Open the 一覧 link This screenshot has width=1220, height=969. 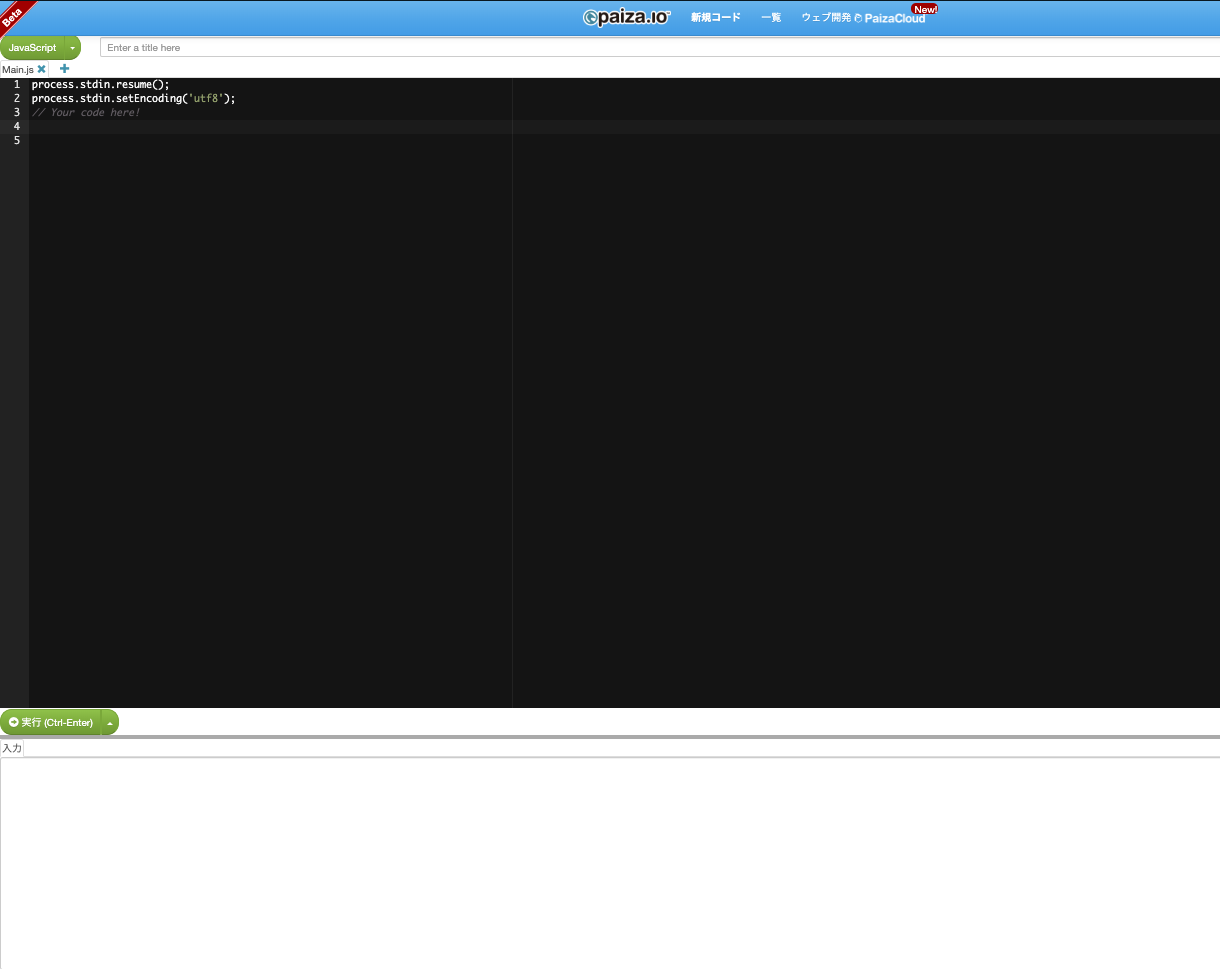[x=771, y=17]
